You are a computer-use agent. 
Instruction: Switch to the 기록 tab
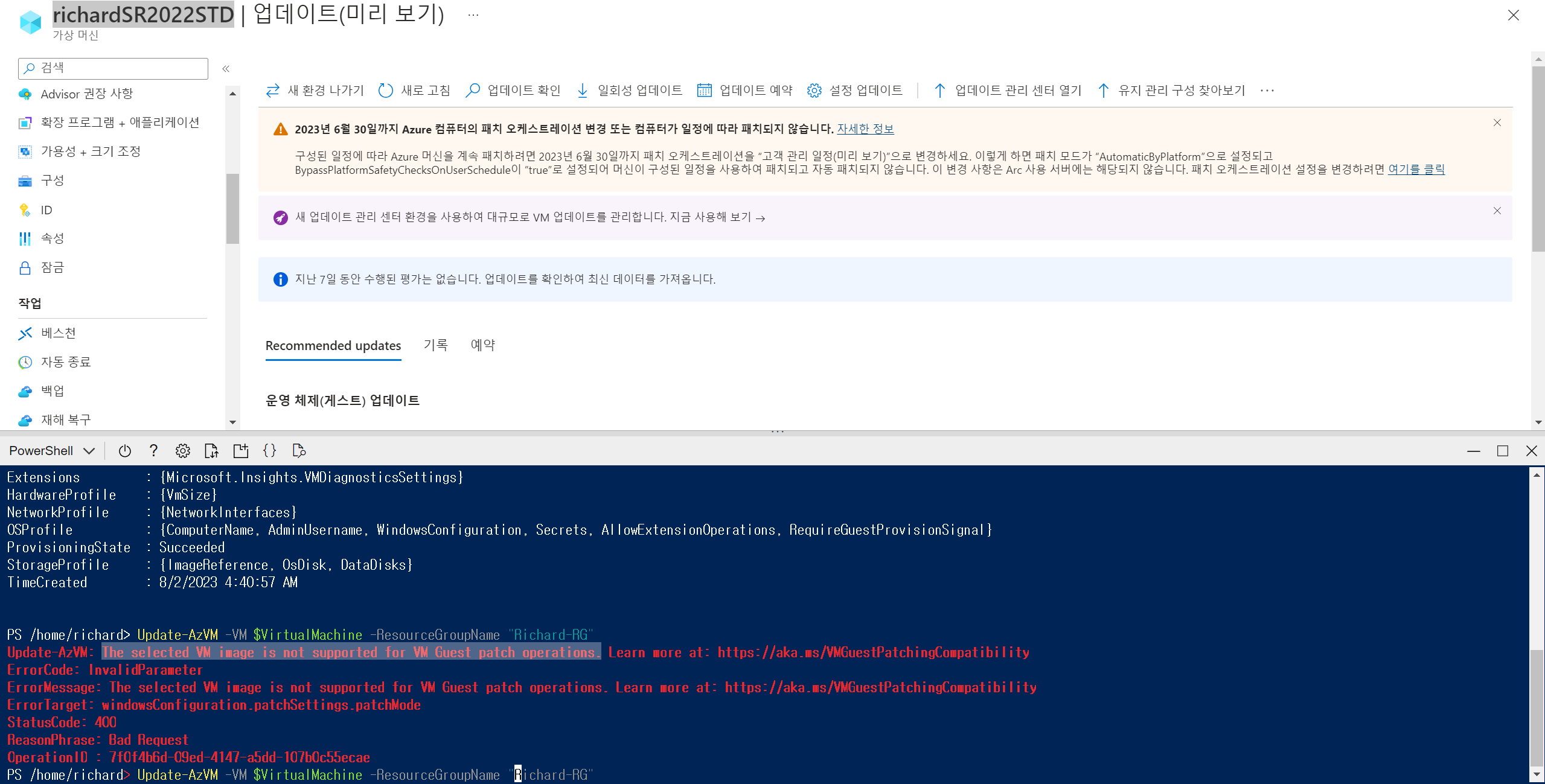point(435,345)
